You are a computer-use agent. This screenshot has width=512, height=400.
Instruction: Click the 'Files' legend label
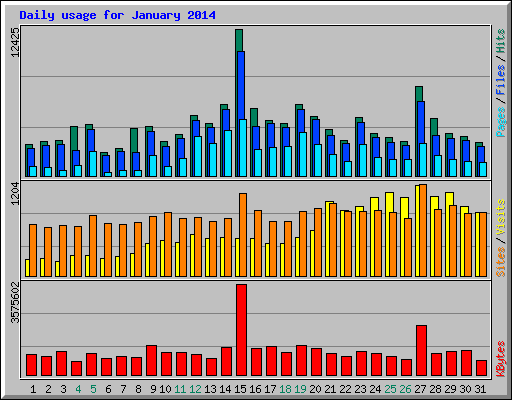[x=501, y=80]
